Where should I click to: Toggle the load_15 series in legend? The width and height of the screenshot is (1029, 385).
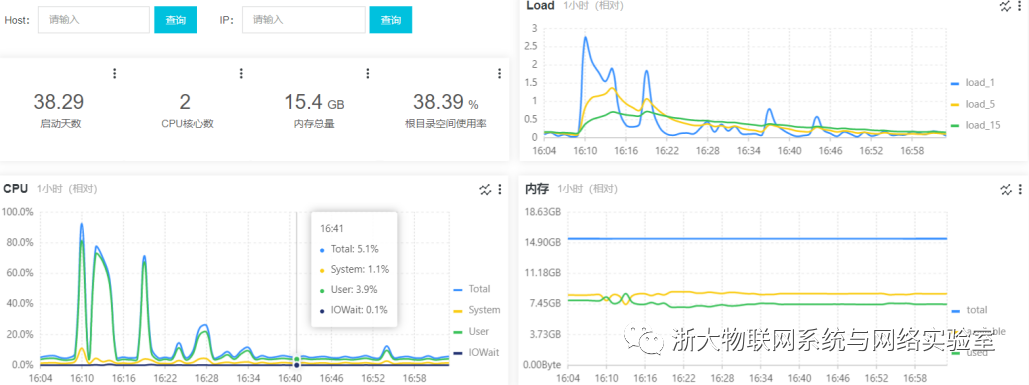click(x=976, y=125)
